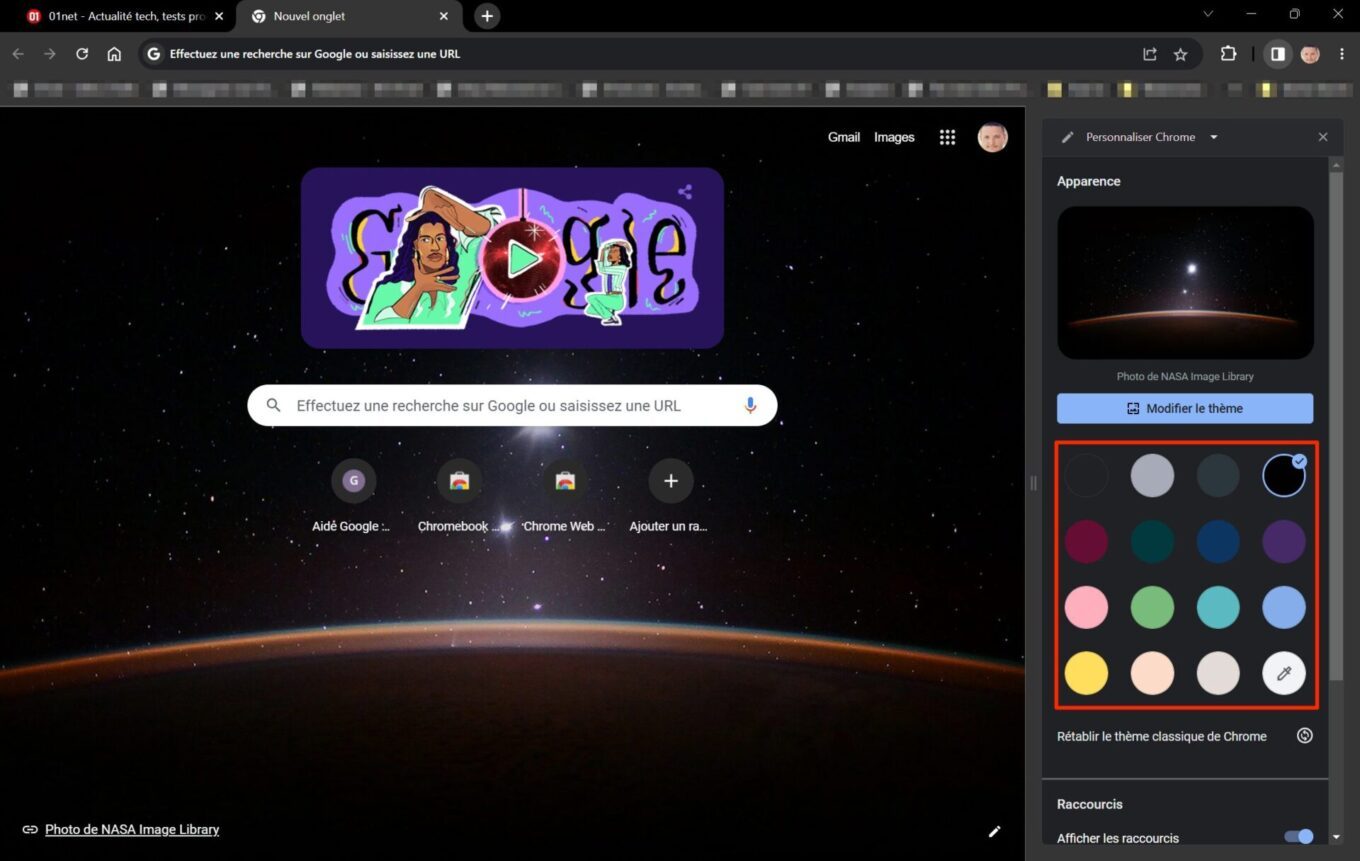This screenshot has width=1360, height=861.
Task: Choose the navy blue color swatch
Action: 1218,542
